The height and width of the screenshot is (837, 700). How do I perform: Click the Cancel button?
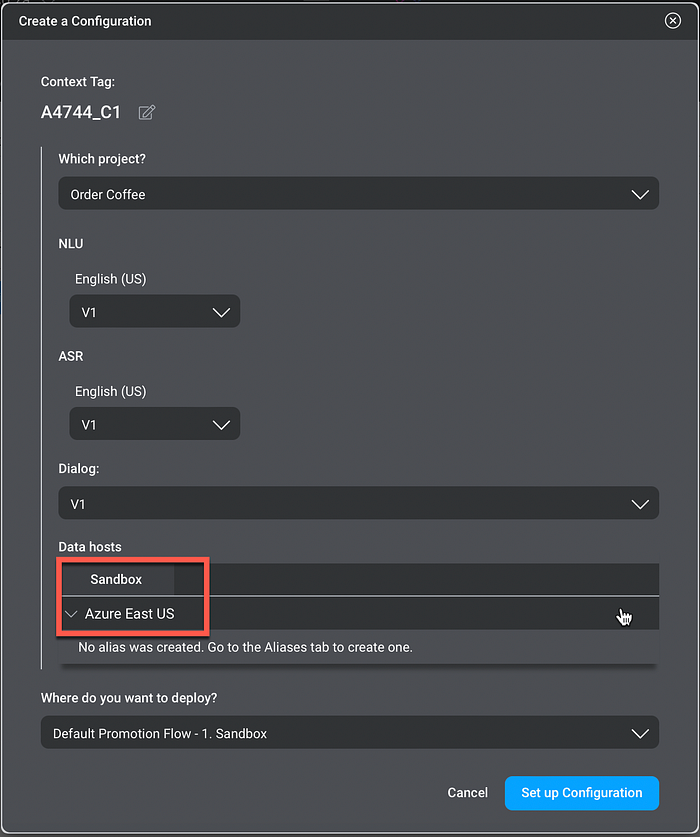pos(468,793)
